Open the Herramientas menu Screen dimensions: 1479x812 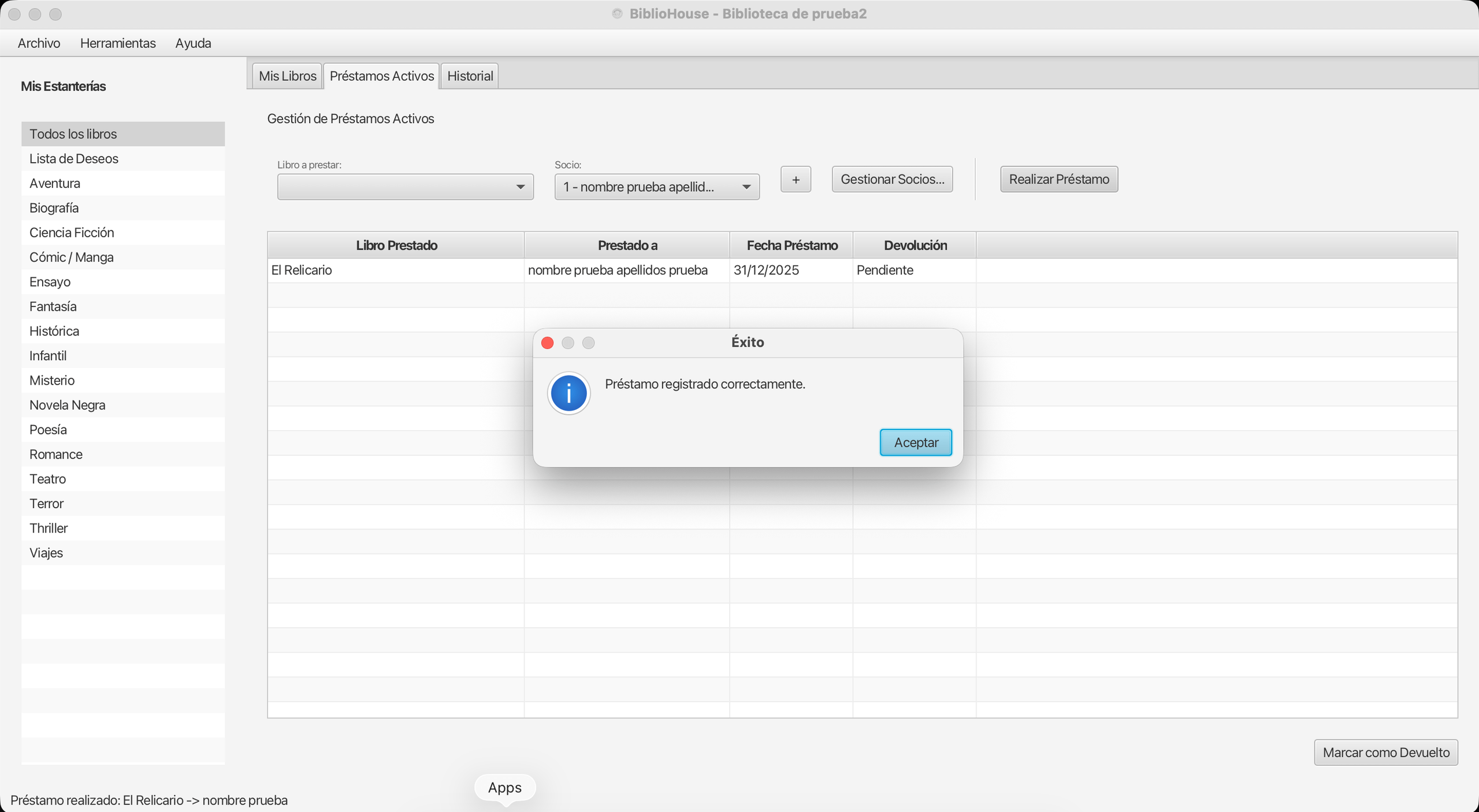click(118, 43)
